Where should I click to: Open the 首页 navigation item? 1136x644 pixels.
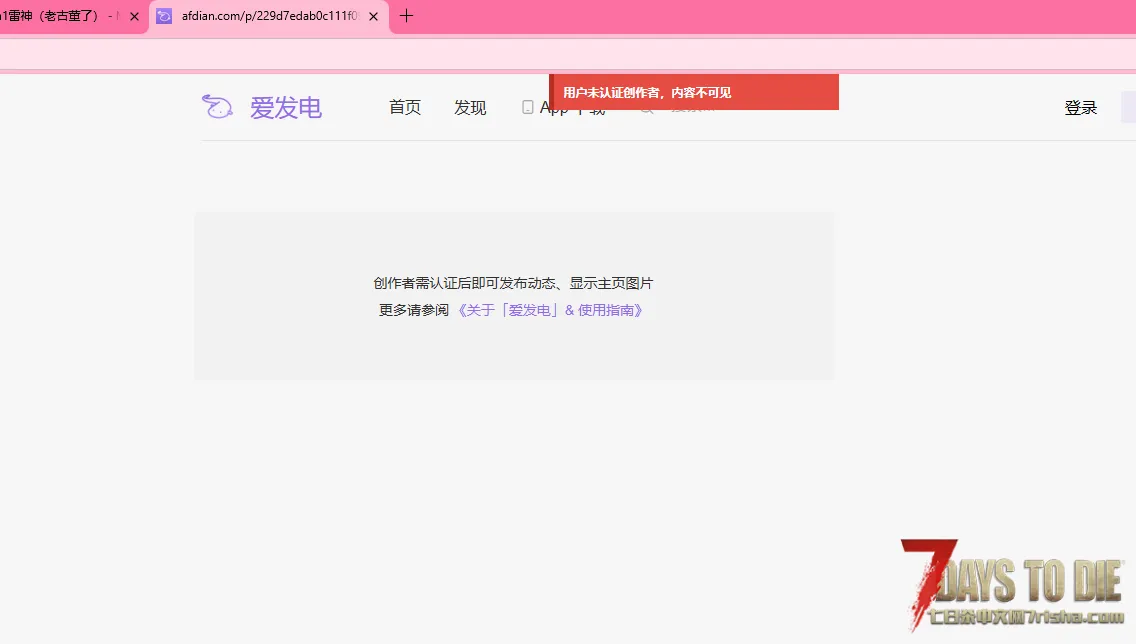405,108
